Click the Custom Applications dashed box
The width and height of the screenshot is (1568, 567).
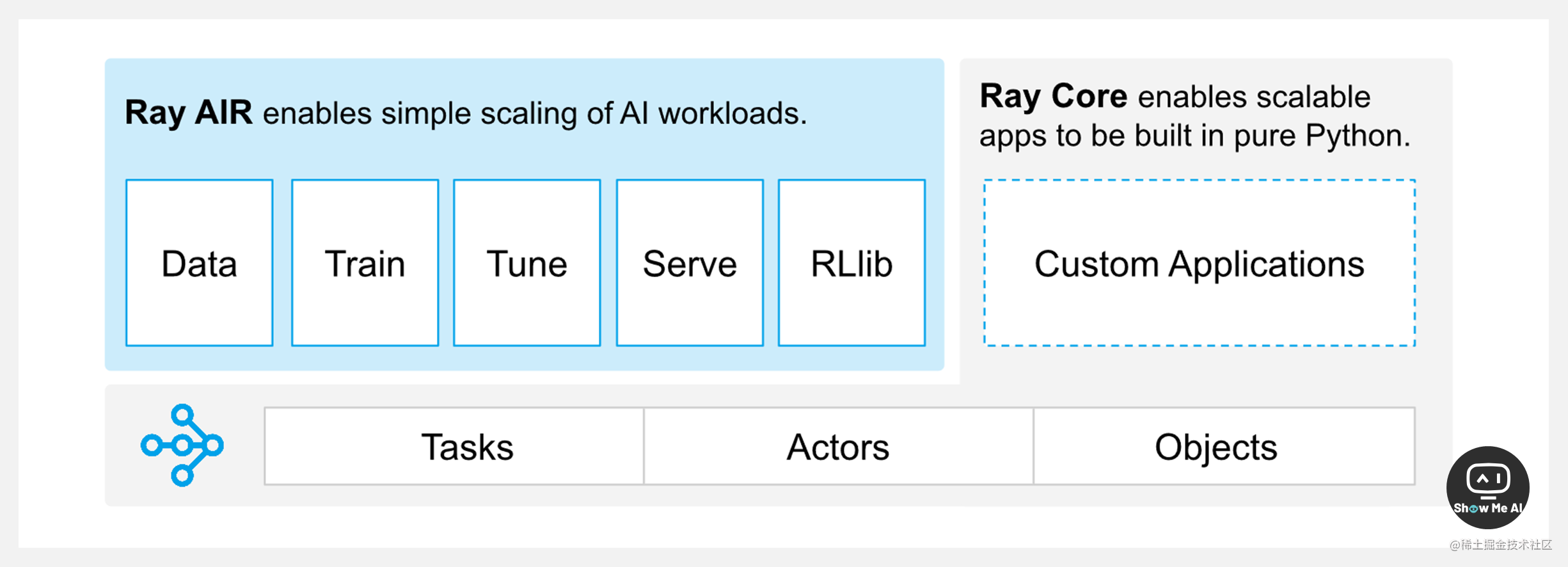pos(1200,263)
